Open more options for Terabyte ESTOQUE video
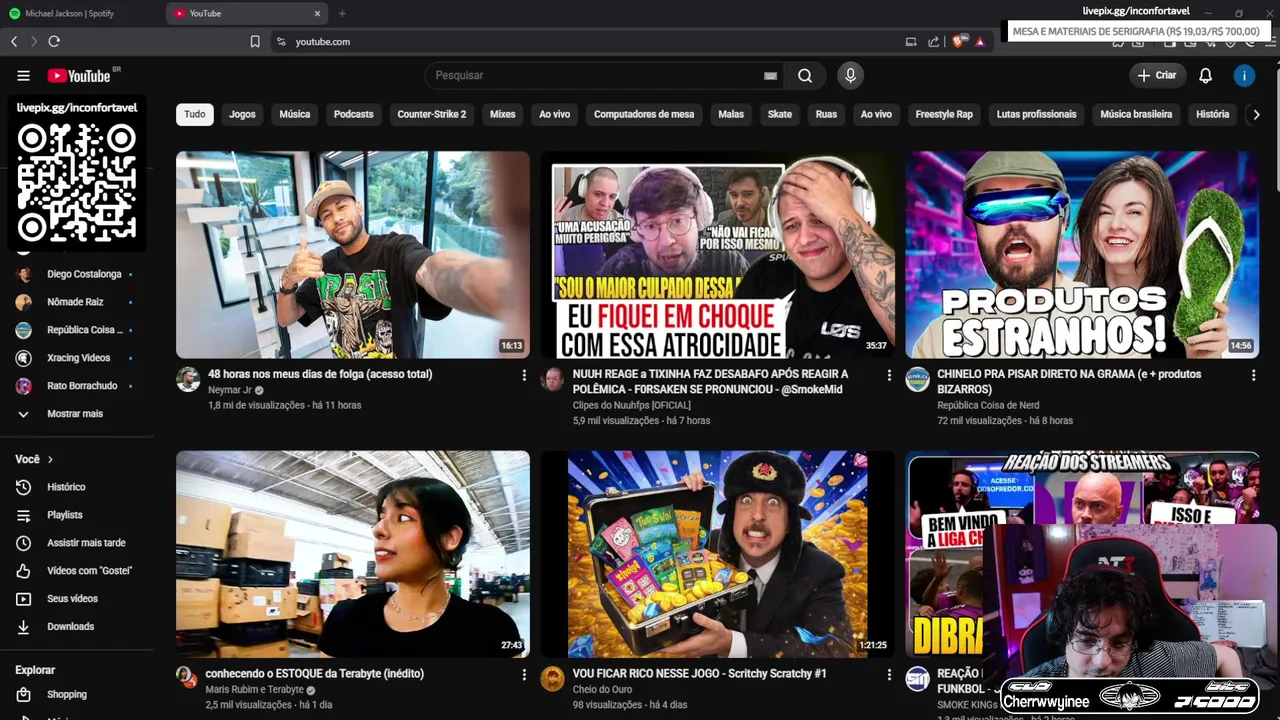 [524, 675]
